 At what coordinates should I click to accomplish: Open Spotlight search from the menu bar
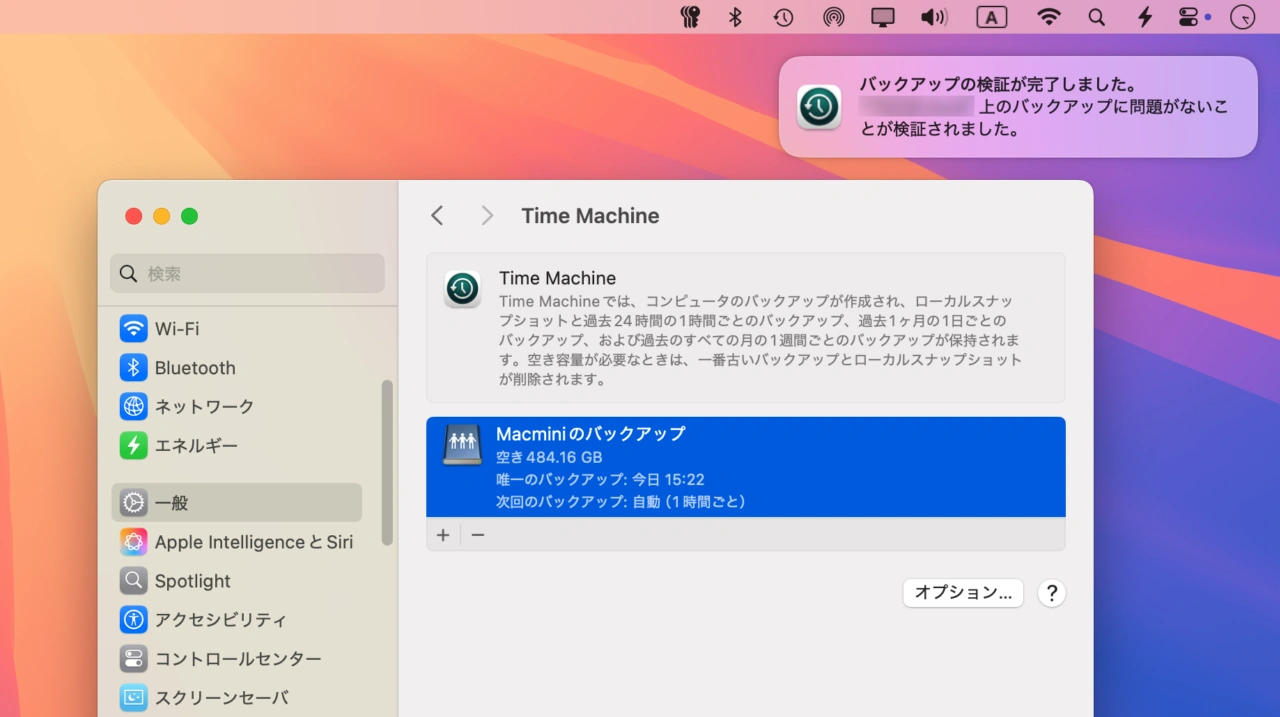click(x=1096, y=16)
